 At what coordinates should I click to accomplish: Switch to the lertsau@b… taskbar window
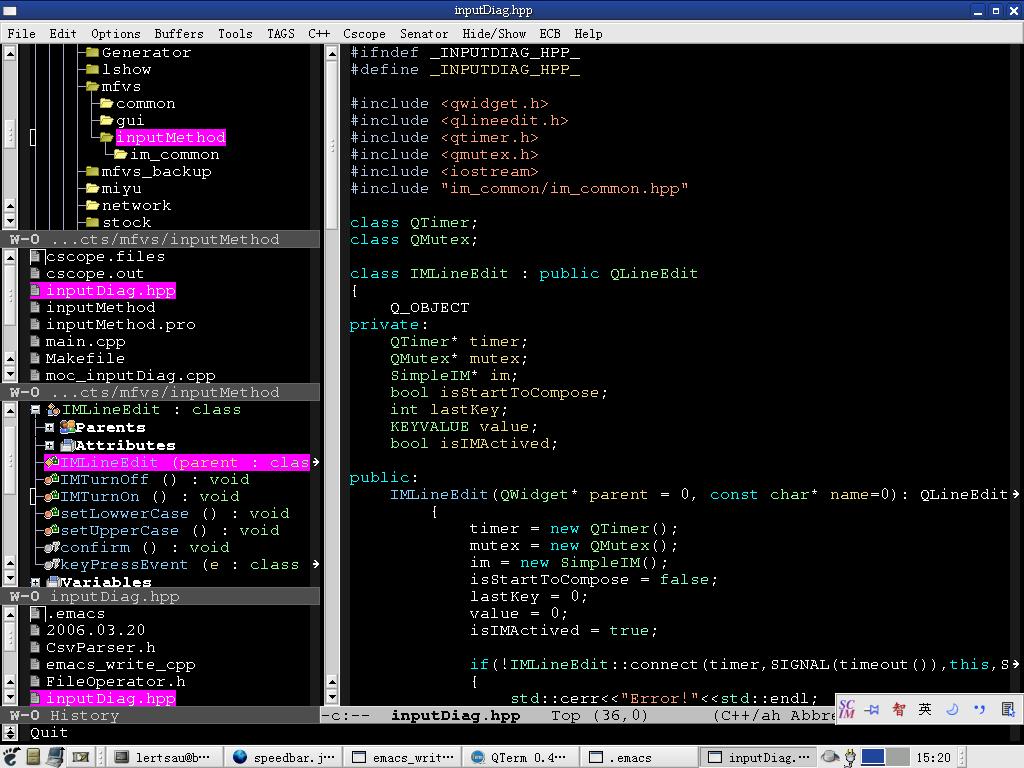click(163, 758)
